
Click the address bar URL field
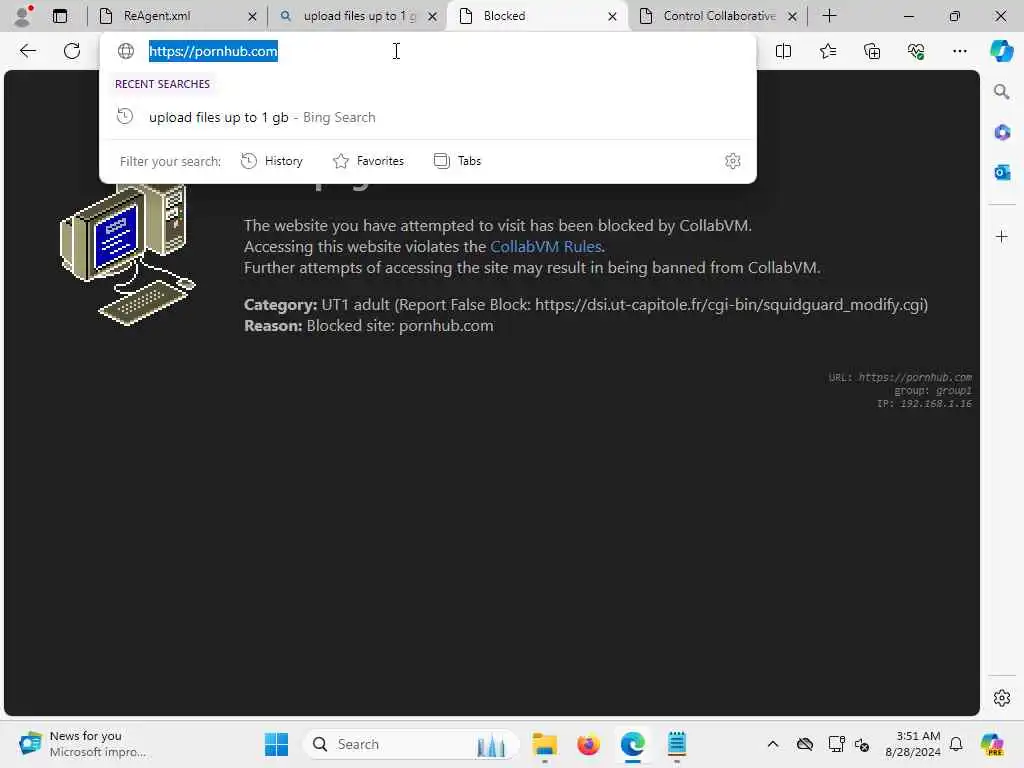pos(428,51)
